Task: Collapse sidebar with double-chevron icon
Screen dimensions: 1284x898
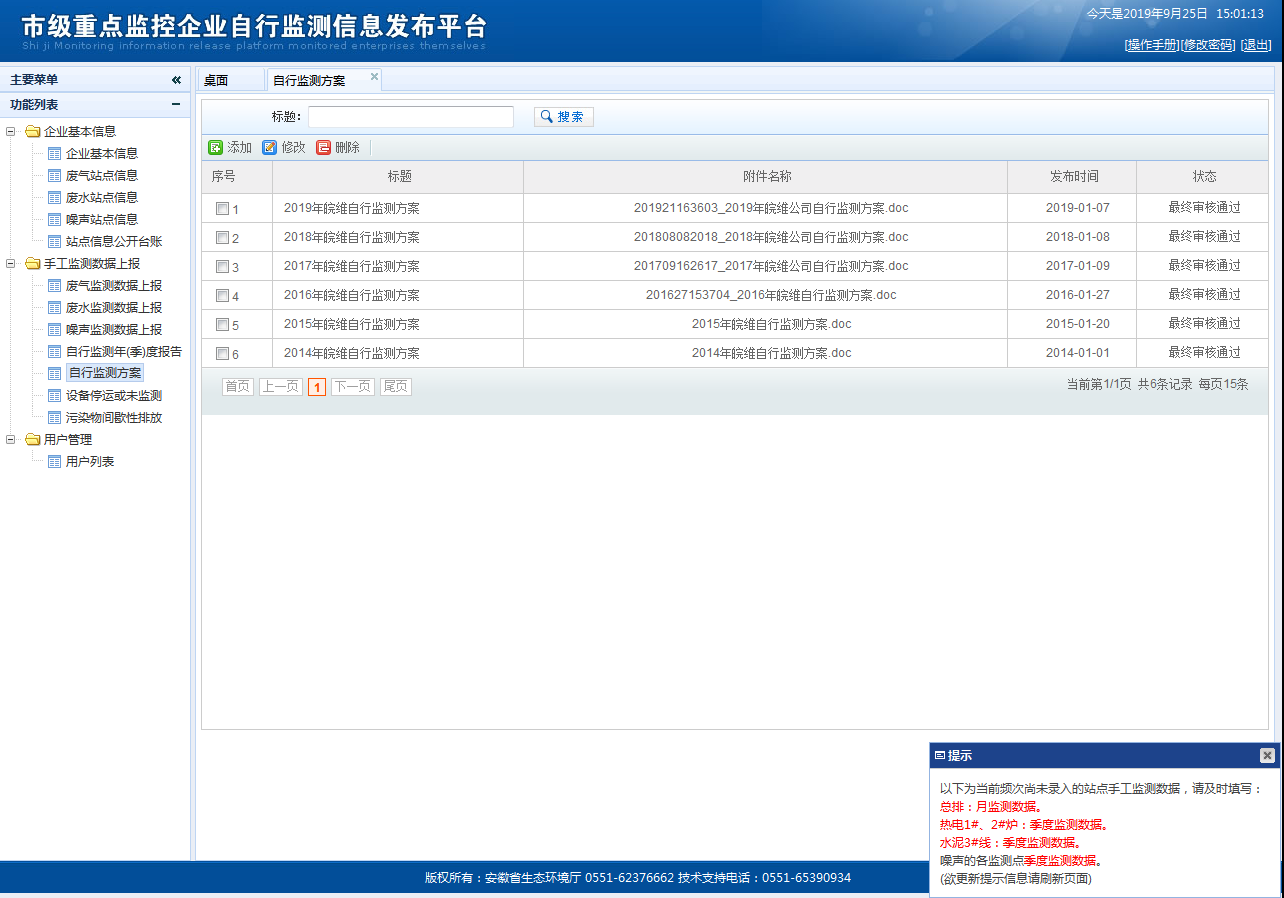Action: click(176, 80)
